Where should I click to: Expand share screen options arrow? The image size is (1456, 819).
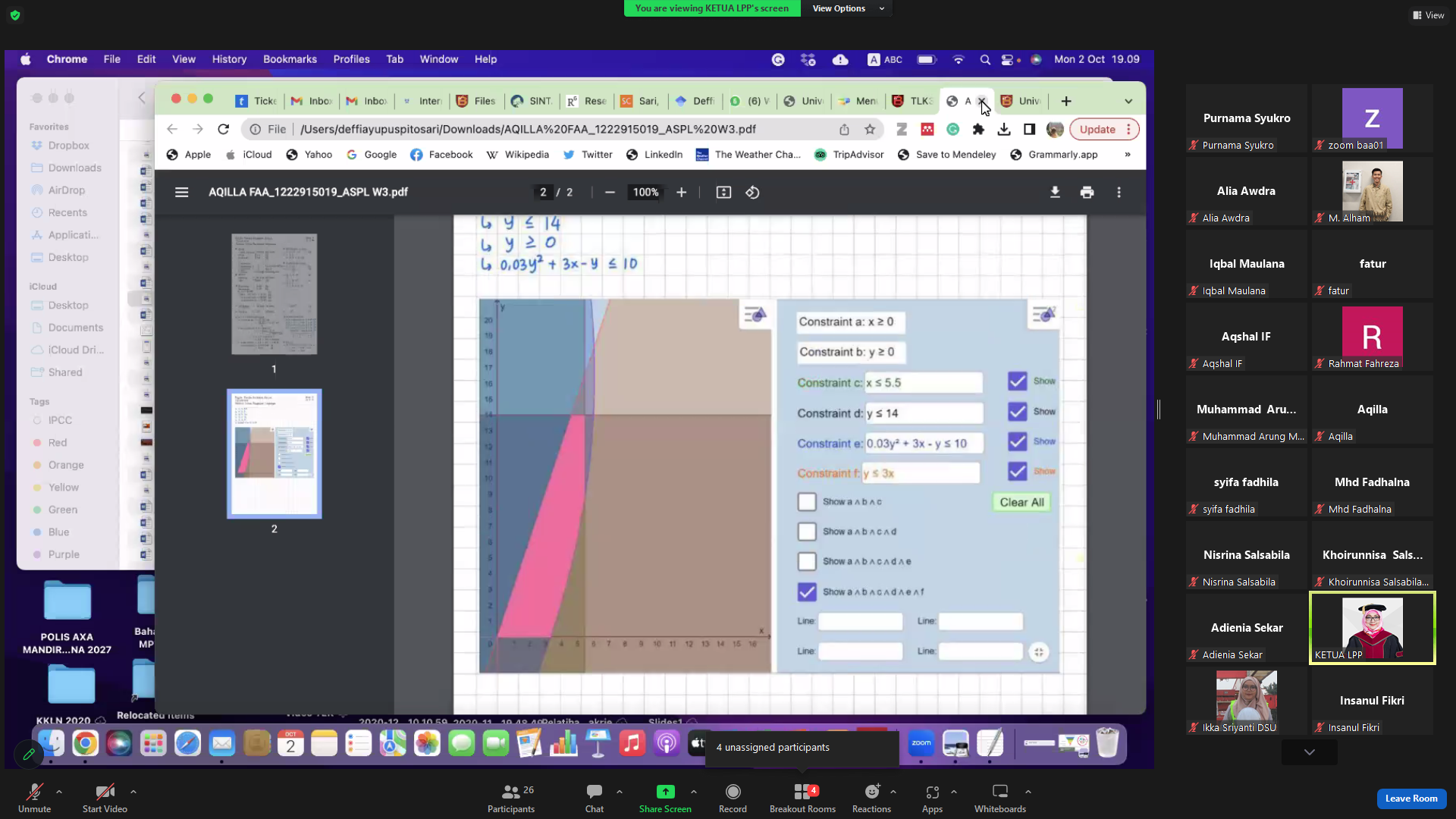[694, 792]
